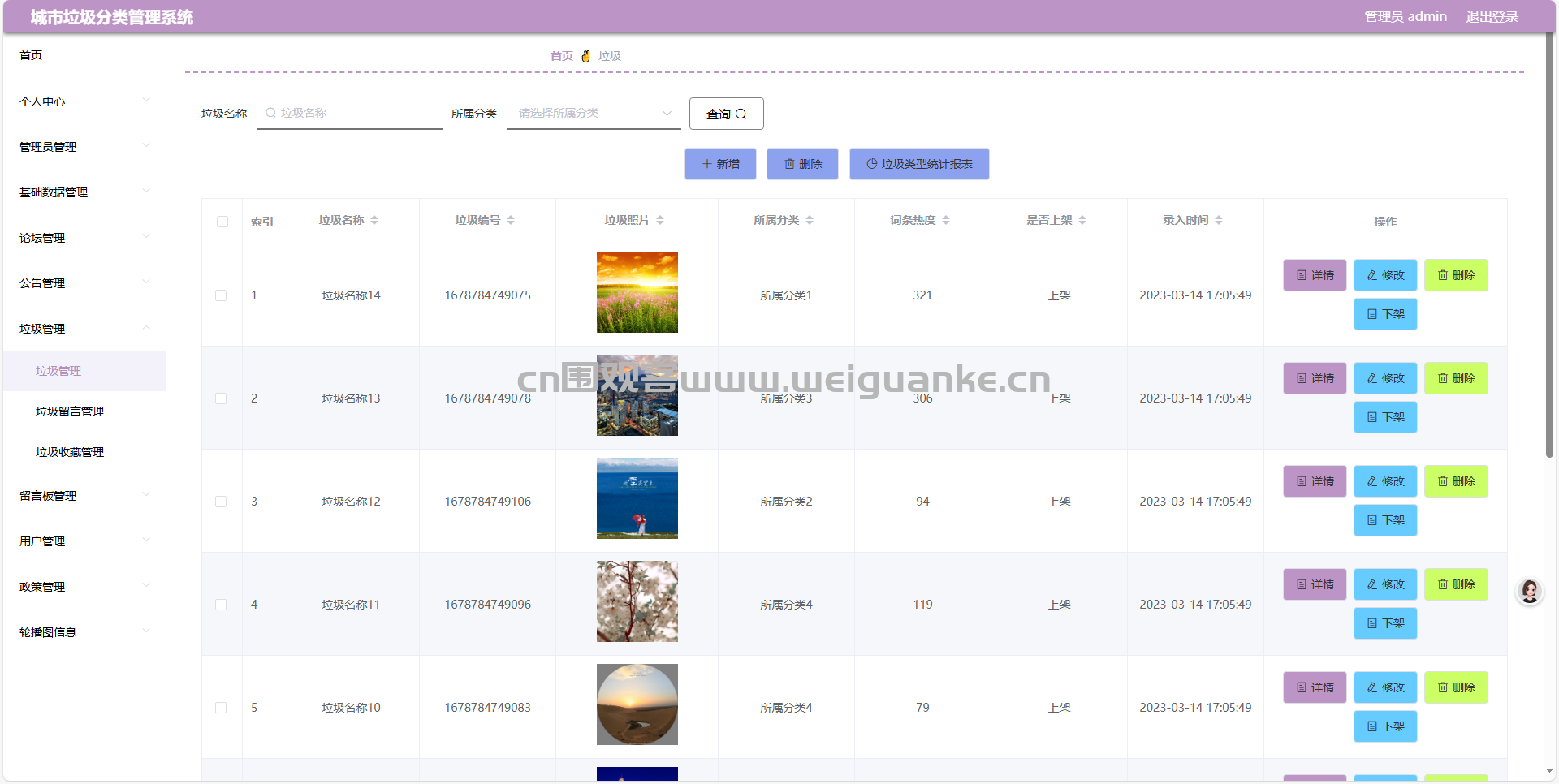Click the toolbar 删除 batch delete button
The image size is (1559, 784).
click(802, 164)
